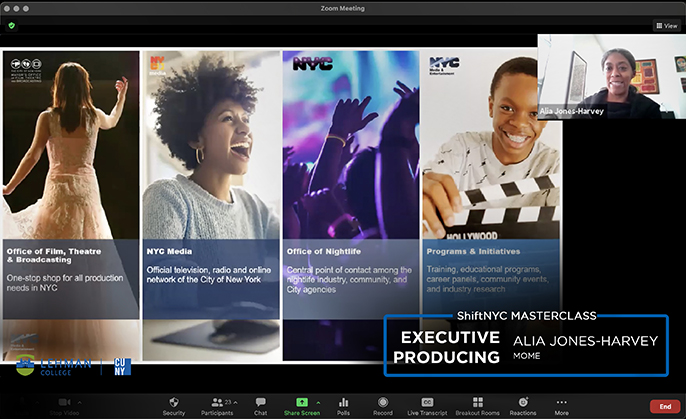Expand the Share Screen options caret

coord(318,402)
